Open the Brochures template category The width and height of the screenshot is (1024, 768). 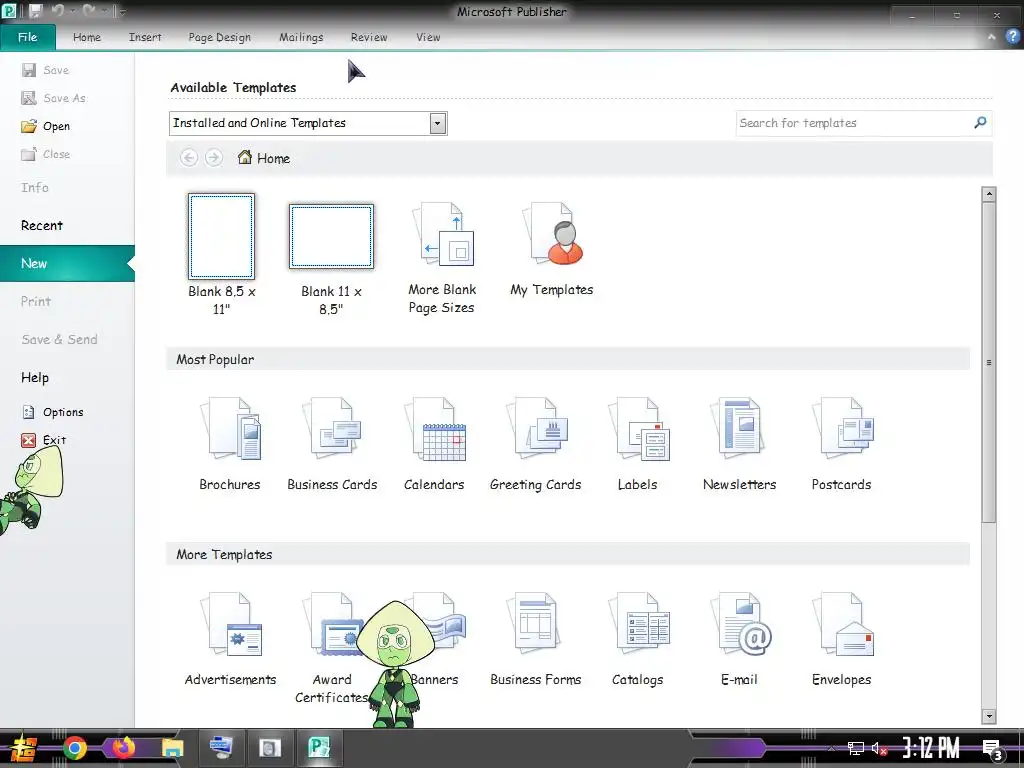230,444
